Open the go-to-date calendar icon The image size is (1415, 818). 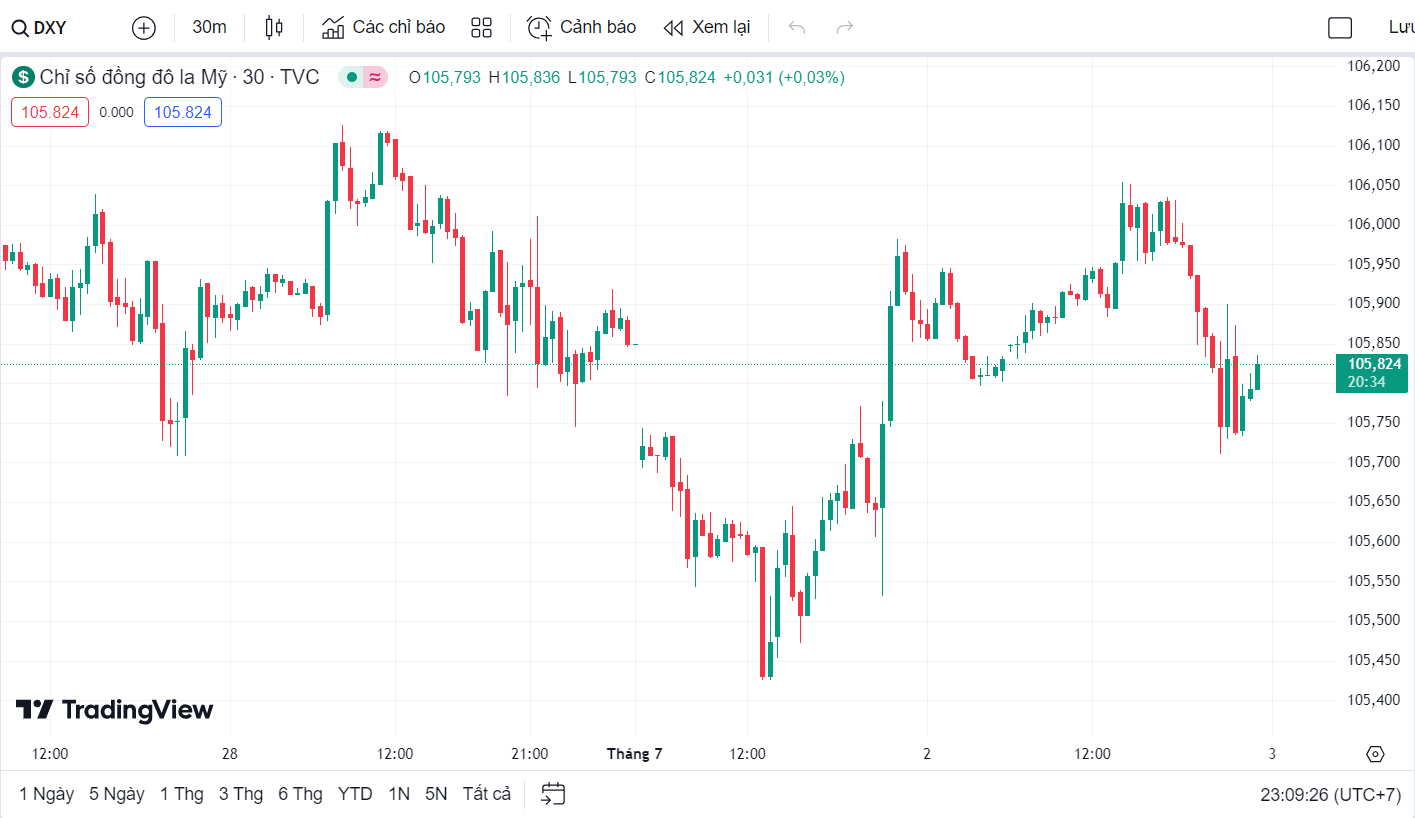pyautogui.click(x=553, y=794)
